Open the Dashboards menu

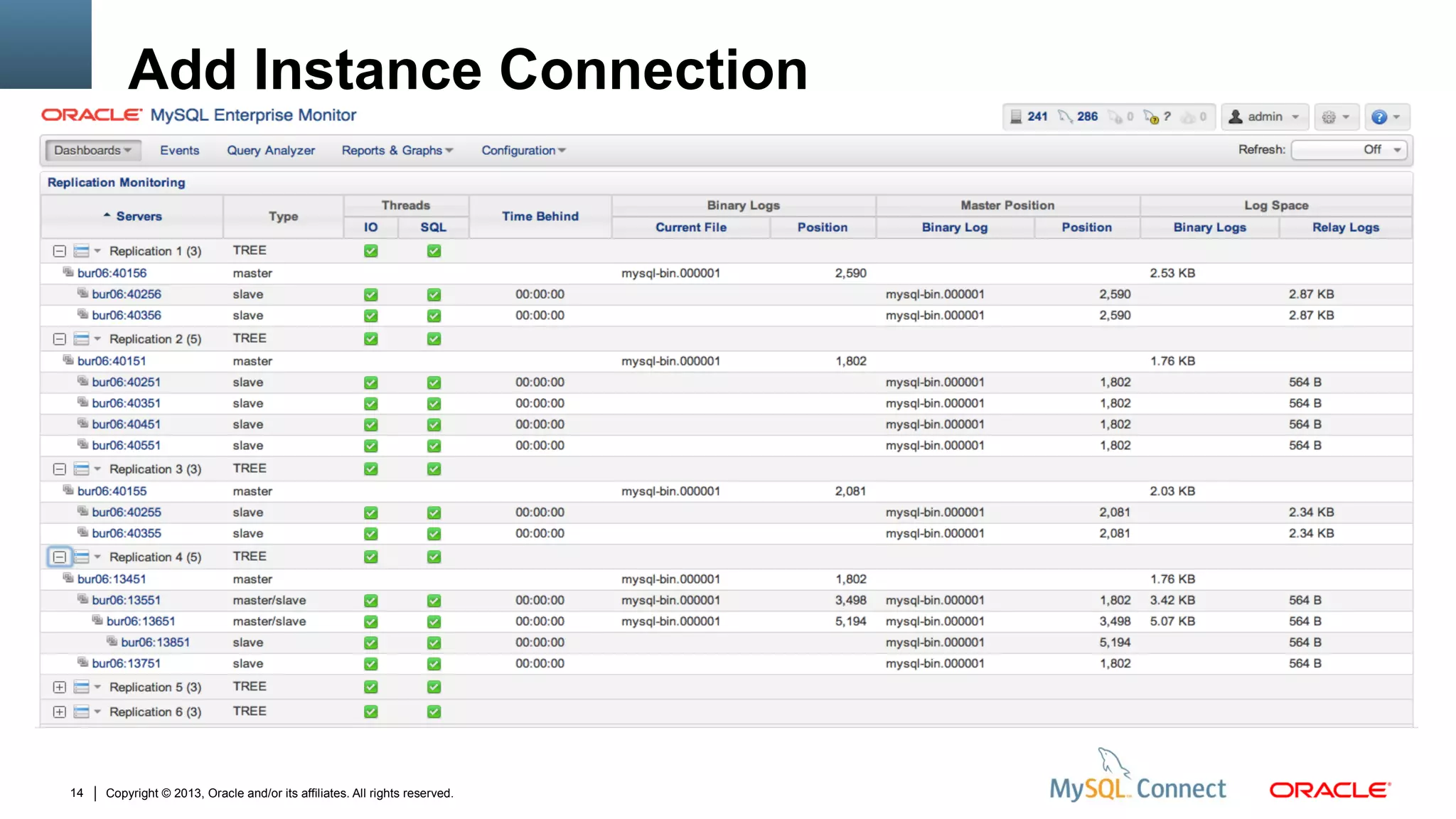point(93,150)
